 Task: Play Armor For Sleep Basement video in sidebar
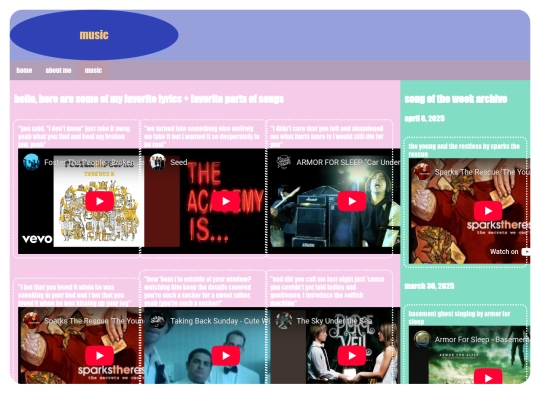(488, 377)
